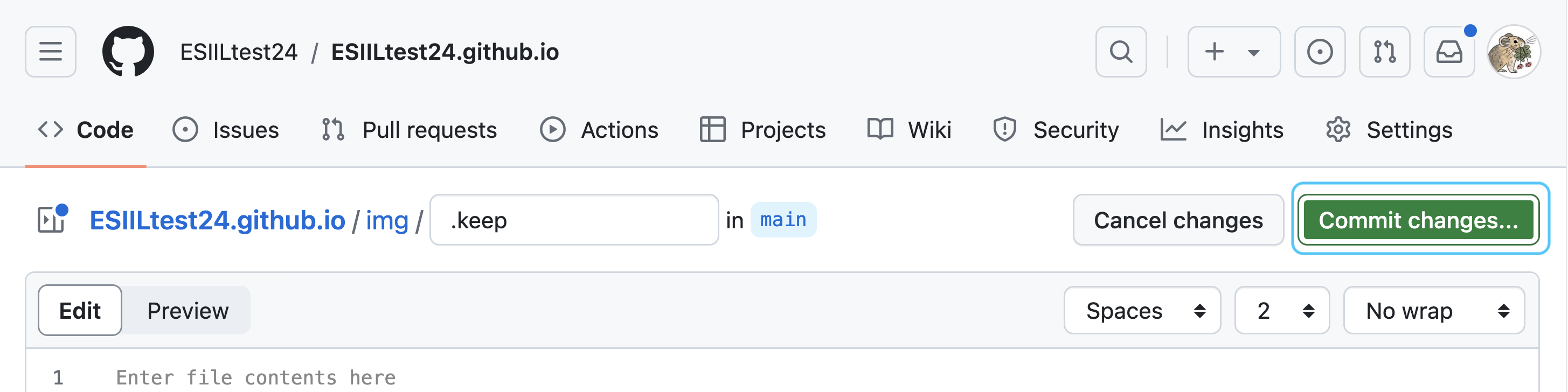Open the indent size 2 dropdown

tap(1281, 311)
